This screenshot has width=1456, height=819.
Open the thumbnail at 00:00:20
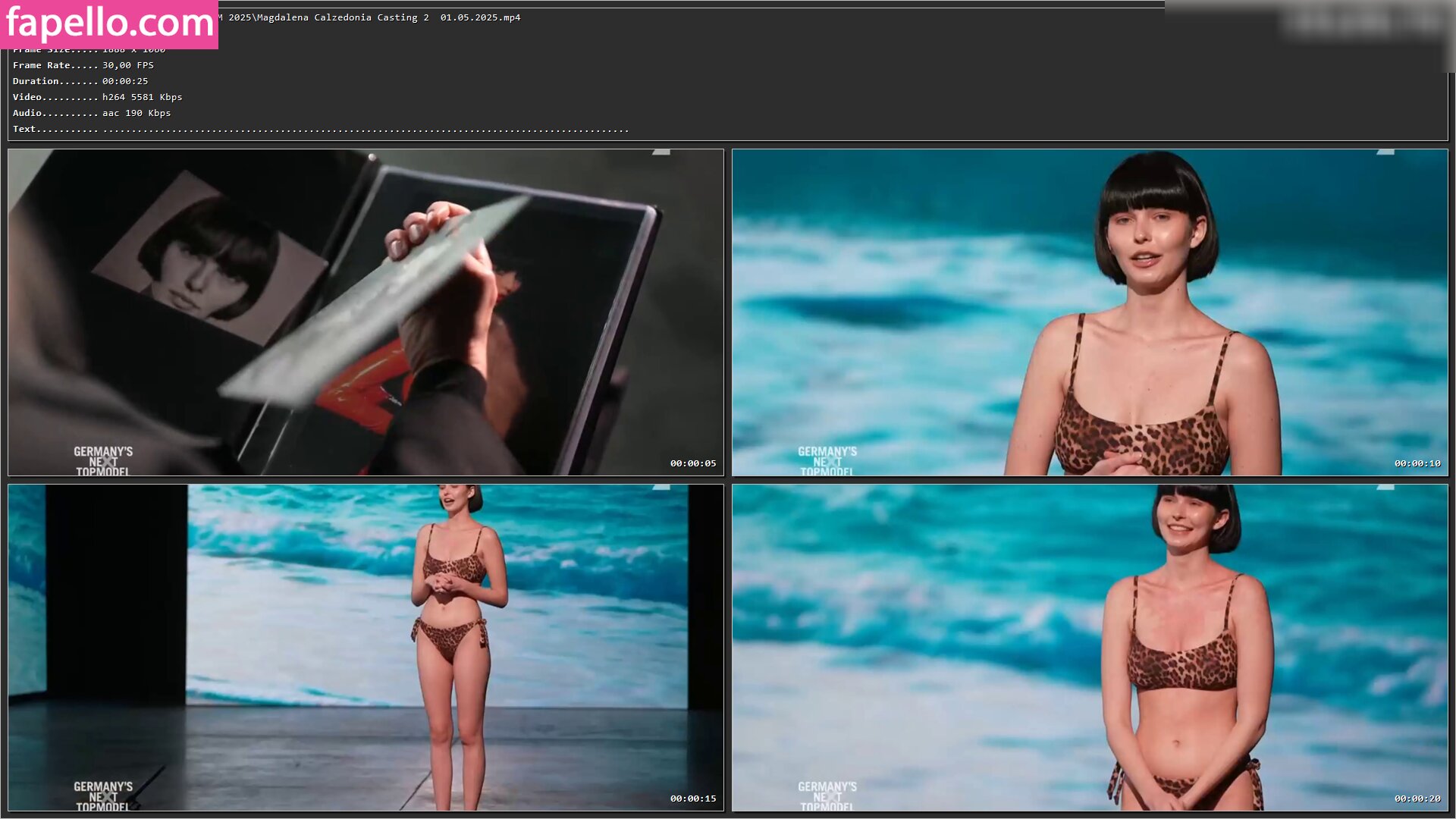coord(1089,647)
